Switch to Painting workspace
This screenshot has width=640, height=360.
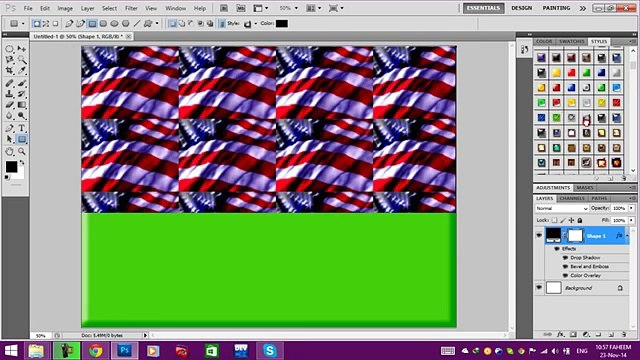click(x=556, y=8)
